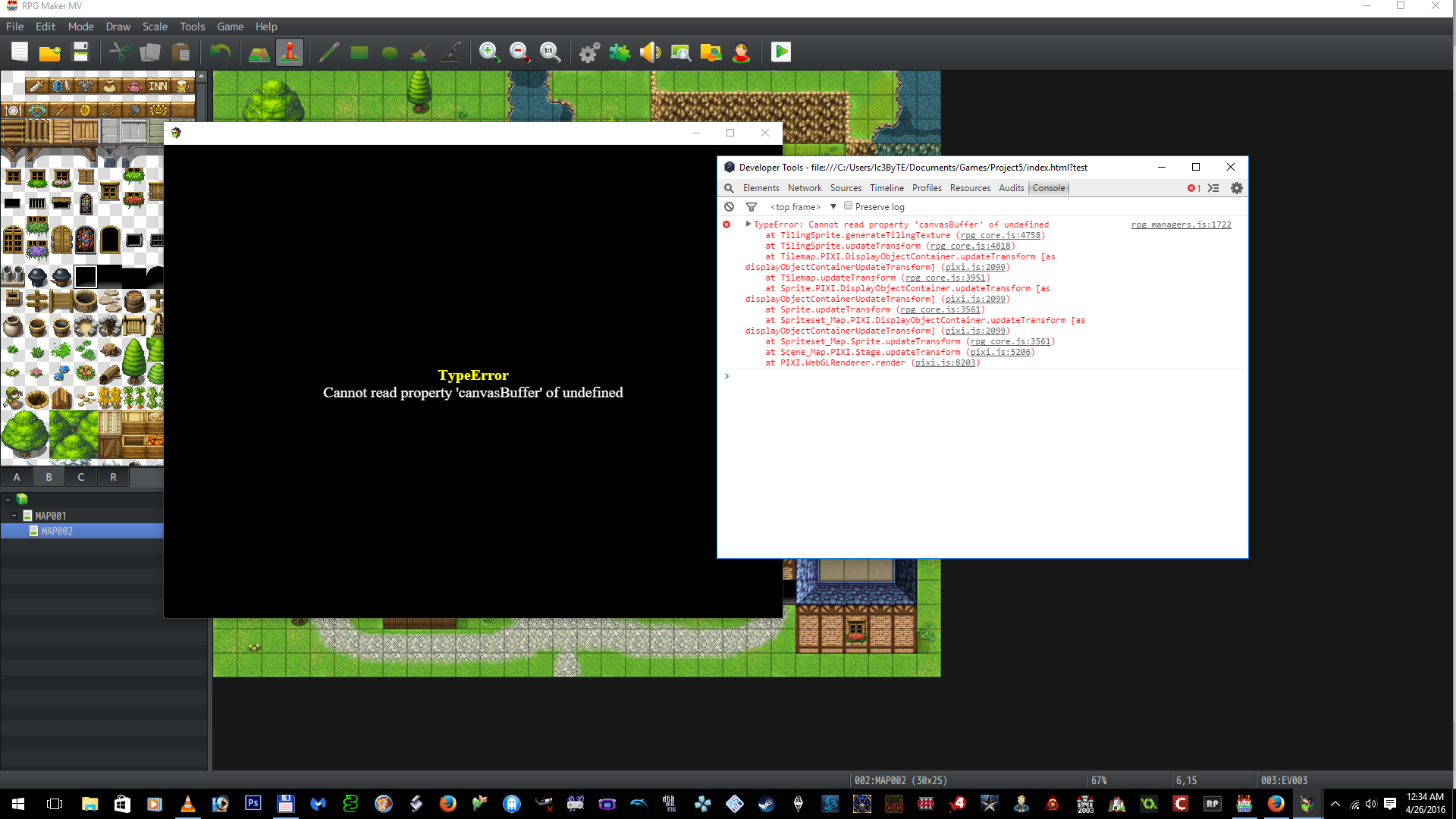
Task: Select the Map mode icon
Action: tap(259, 52)
